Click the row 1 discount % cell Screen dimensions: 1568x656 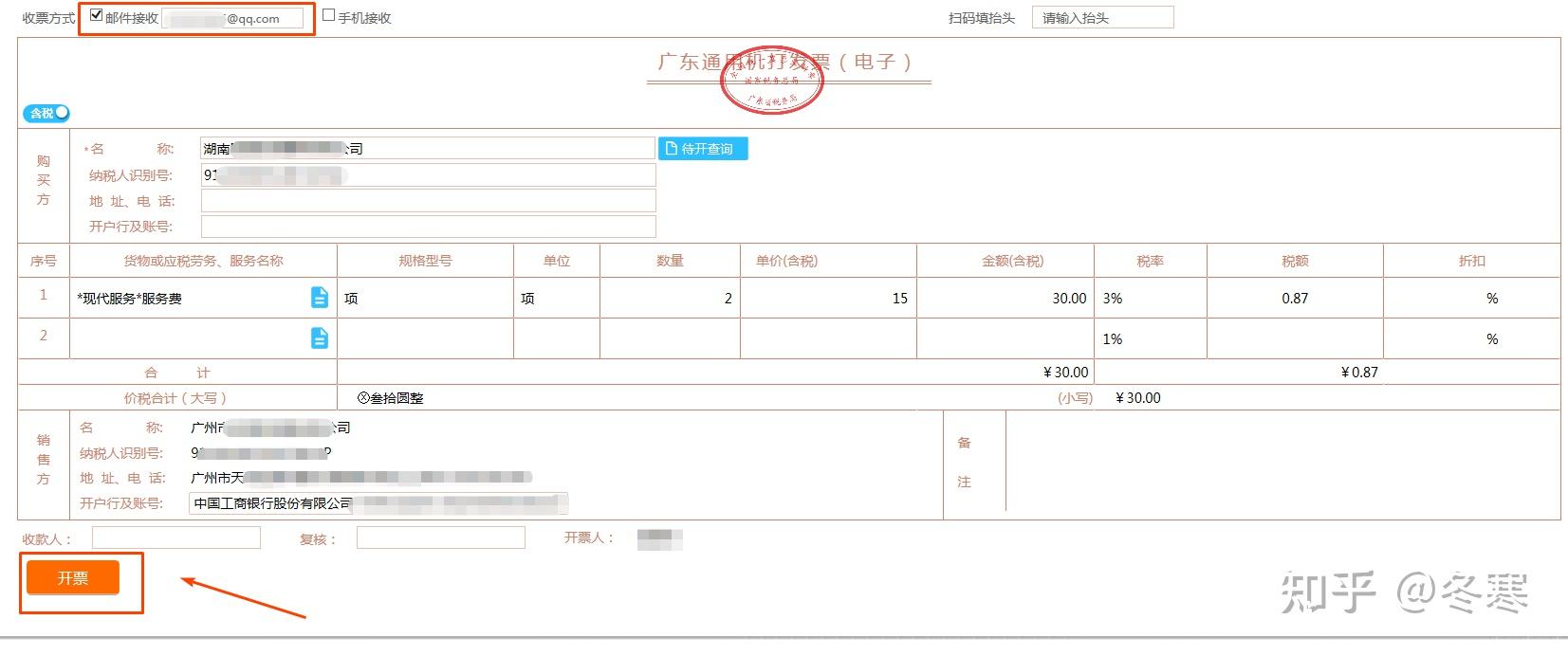[1471, 298]
